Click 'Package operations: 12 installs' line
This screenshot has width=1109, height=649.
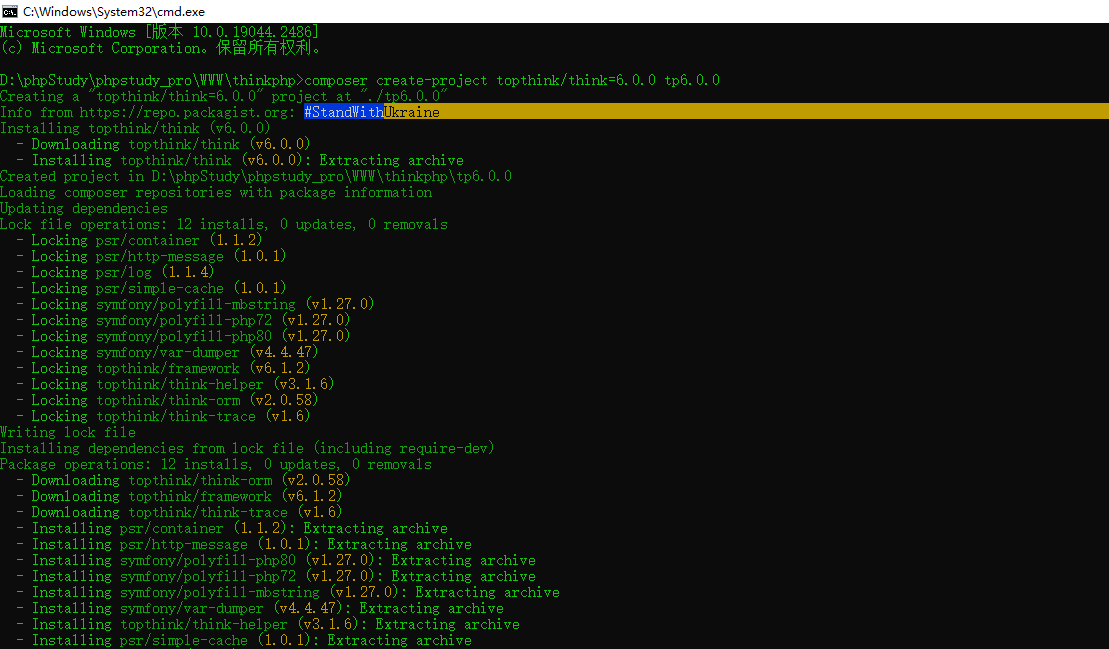pos(216,464)
